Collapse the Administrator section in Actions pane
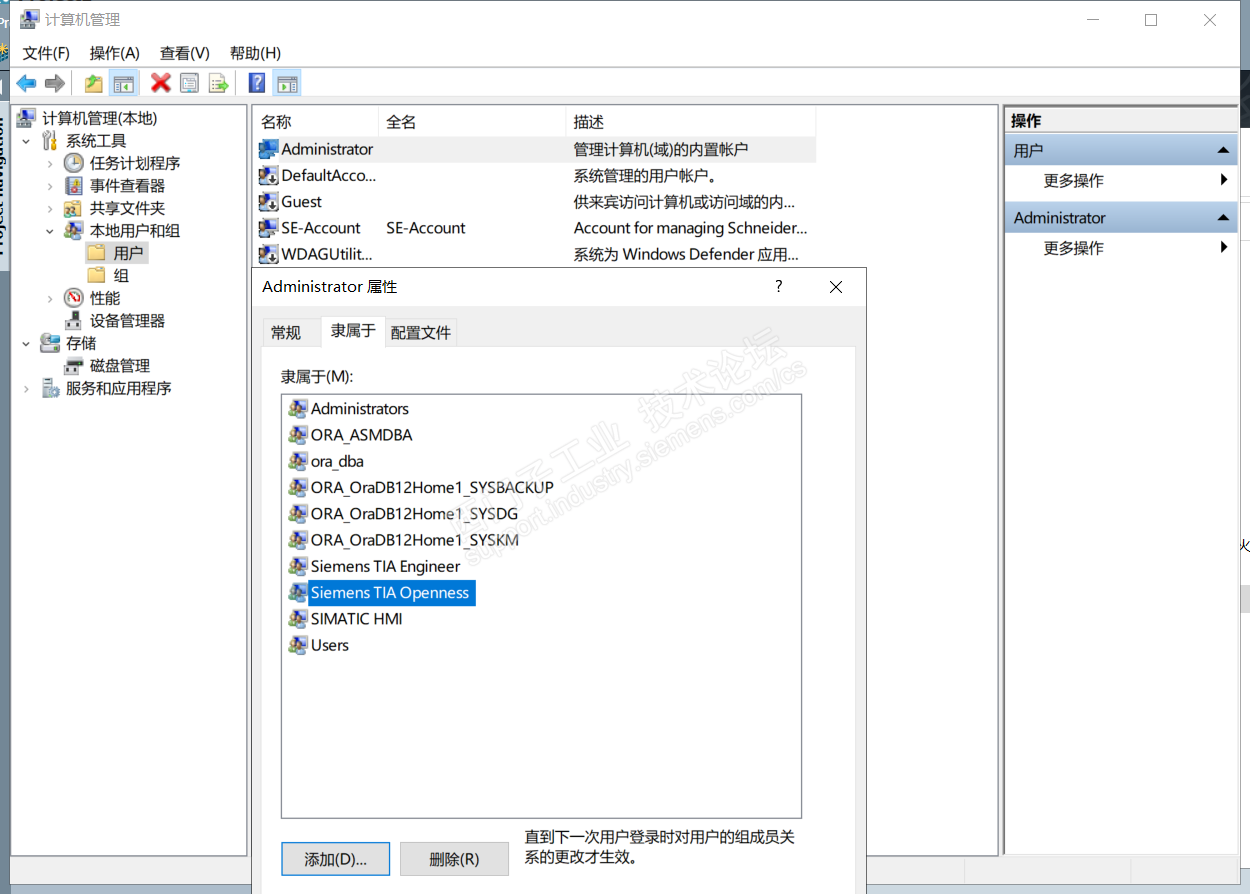Image resolution: width=1250 pixels, height=894 pixels. [1222, 217]
